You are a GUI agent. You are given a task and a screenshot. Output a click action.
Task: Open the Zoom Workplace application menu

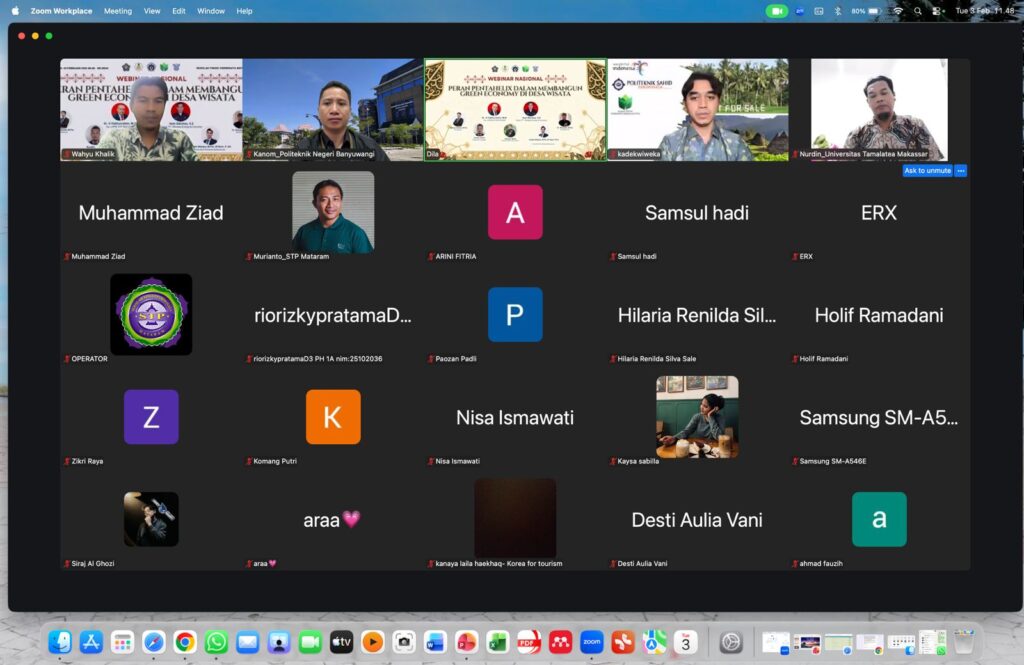click(x=61, y=11)
